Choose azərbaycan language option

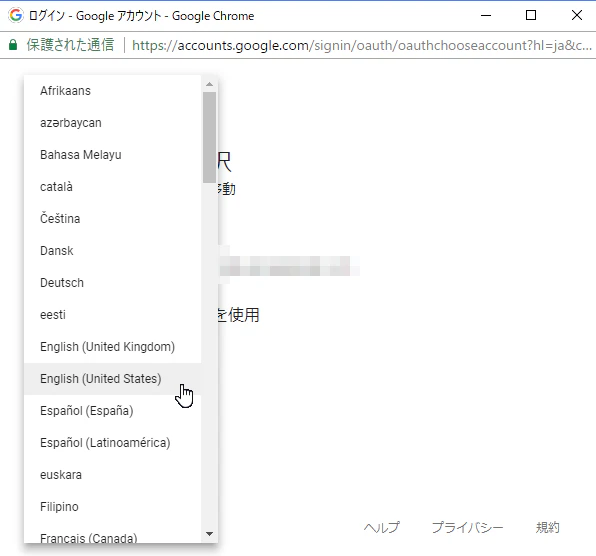pyautogui.click(x=113, y=123)
